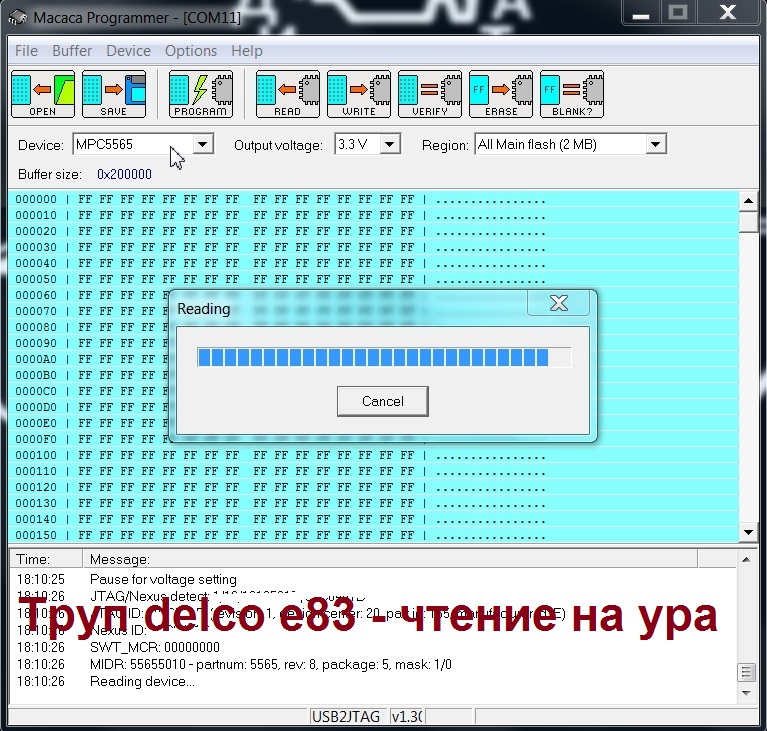767x731 pixels.
Task: Click the Write device toolbar icon
Action: pos(359,94)
